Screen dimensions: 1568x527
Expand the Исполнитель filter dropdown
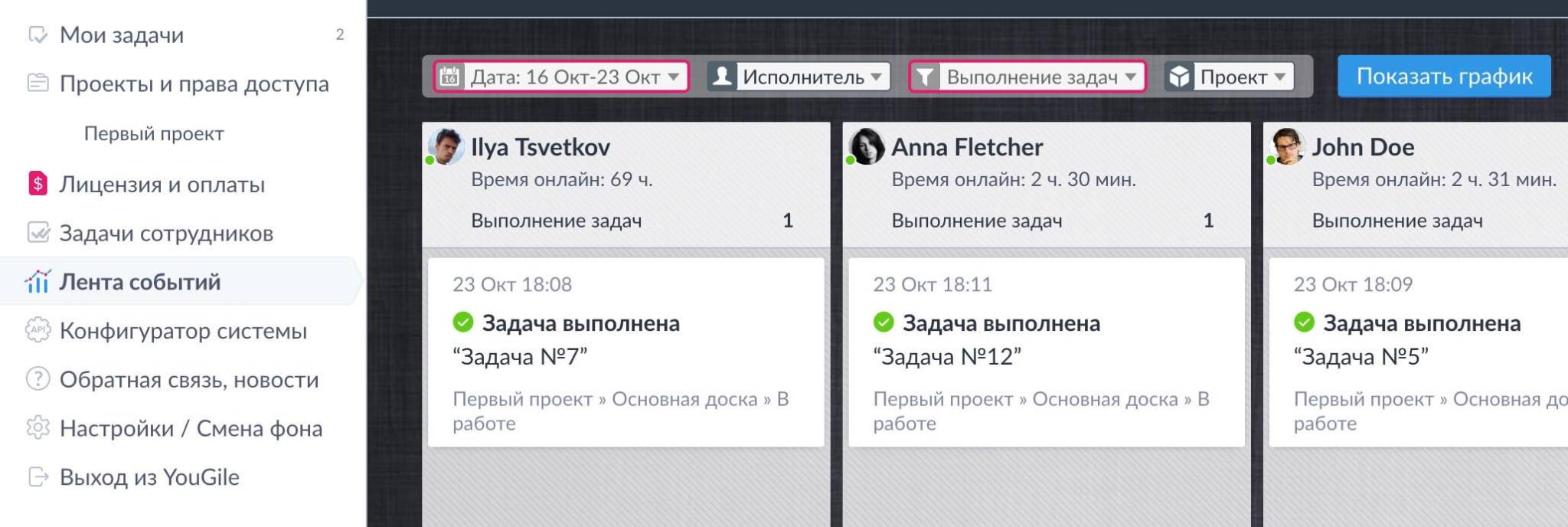(x=799, y=77)
